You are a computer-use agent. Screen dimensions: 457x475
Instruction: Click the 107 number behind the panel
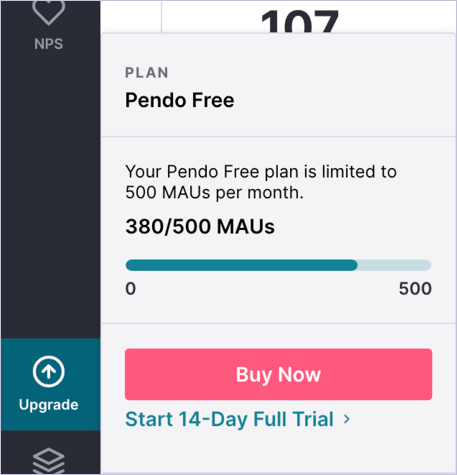(300, 21)
